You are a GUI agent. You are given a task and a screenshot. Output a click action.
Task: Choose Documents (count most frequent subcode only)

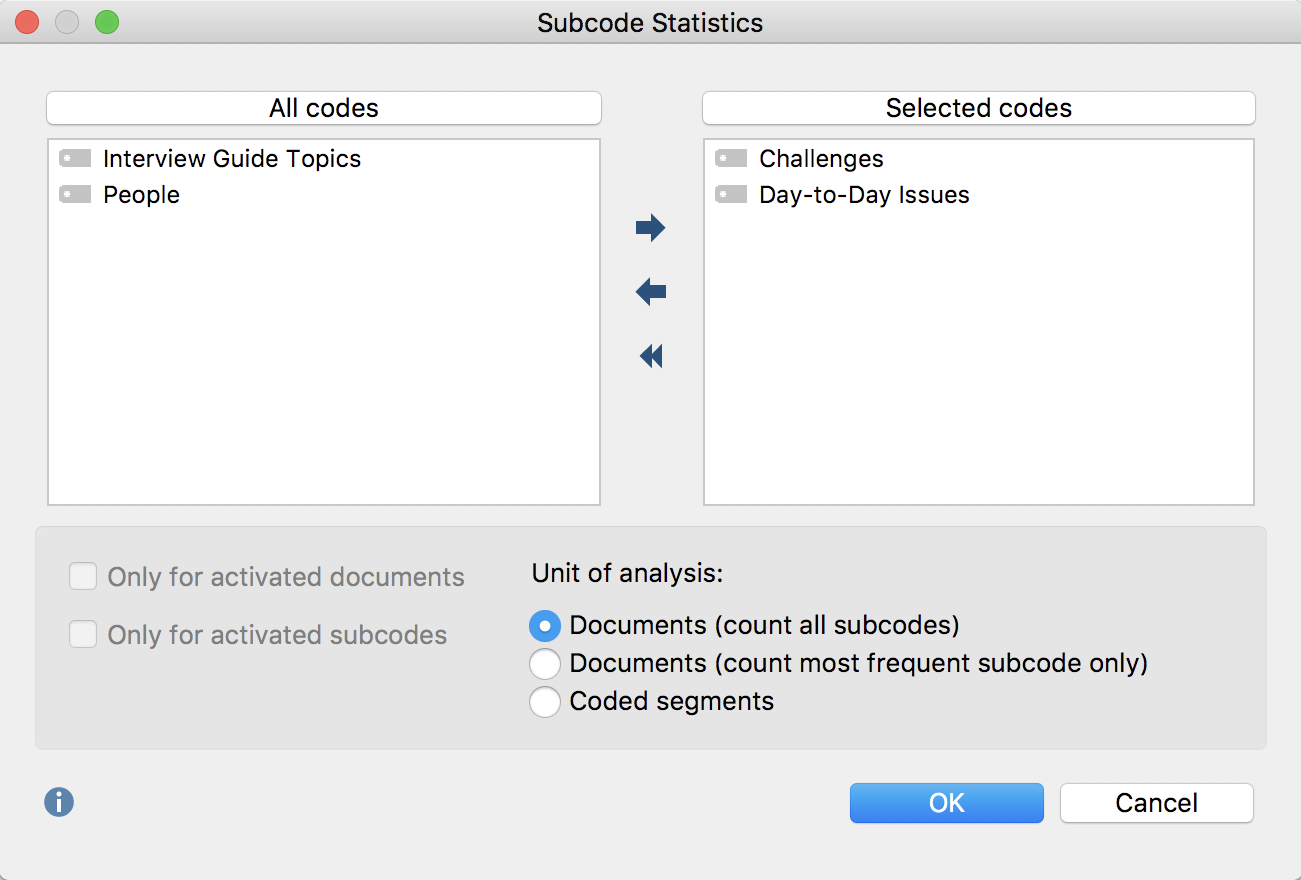545,663
